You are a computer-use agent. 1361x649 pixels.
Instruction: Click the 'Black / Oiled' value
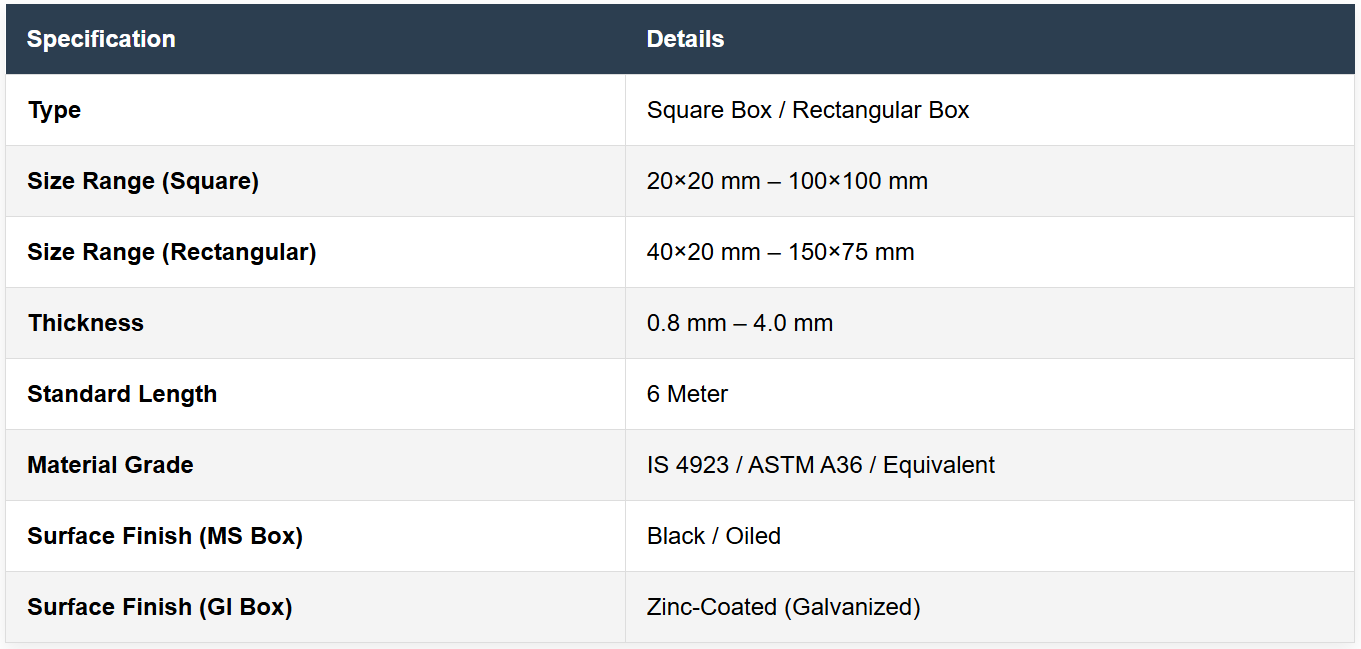point(714,536)
